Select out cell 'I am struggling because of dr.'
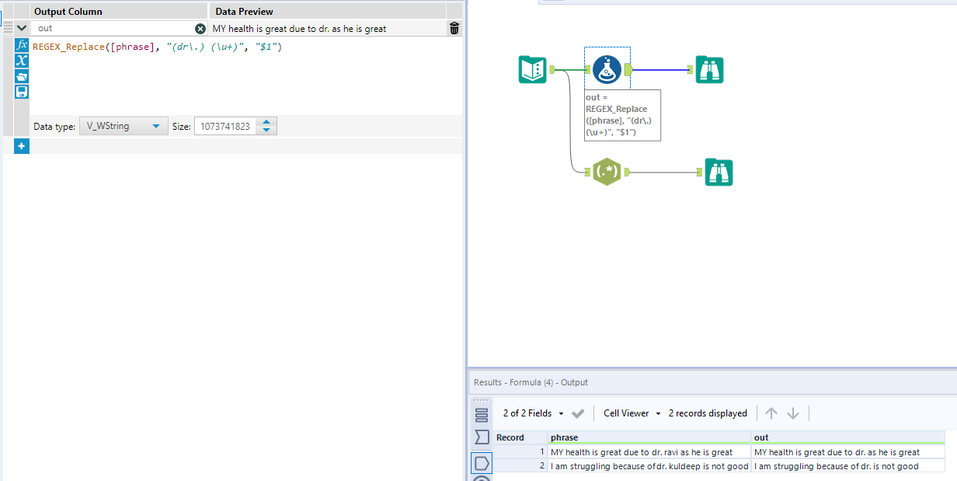Image resolution: width=957 pixels, height=481 pixels. pyautogui.click(x=848, y=466)
